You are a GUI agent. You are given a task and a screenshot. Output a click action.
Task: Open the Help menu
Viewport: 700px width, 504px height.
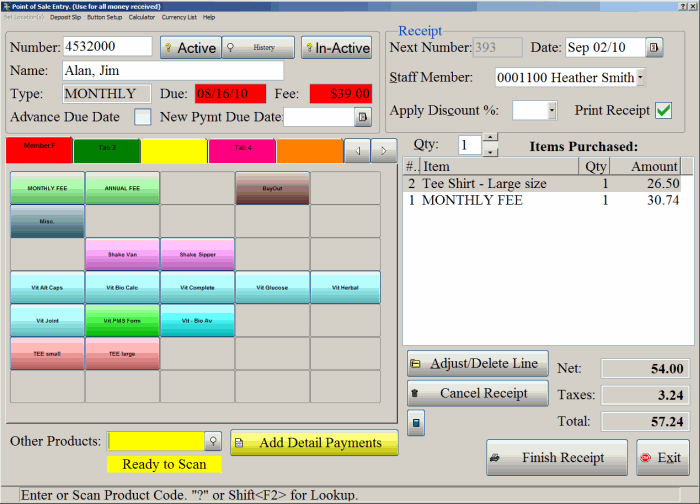pyautogui.click(x=209, y=17)
